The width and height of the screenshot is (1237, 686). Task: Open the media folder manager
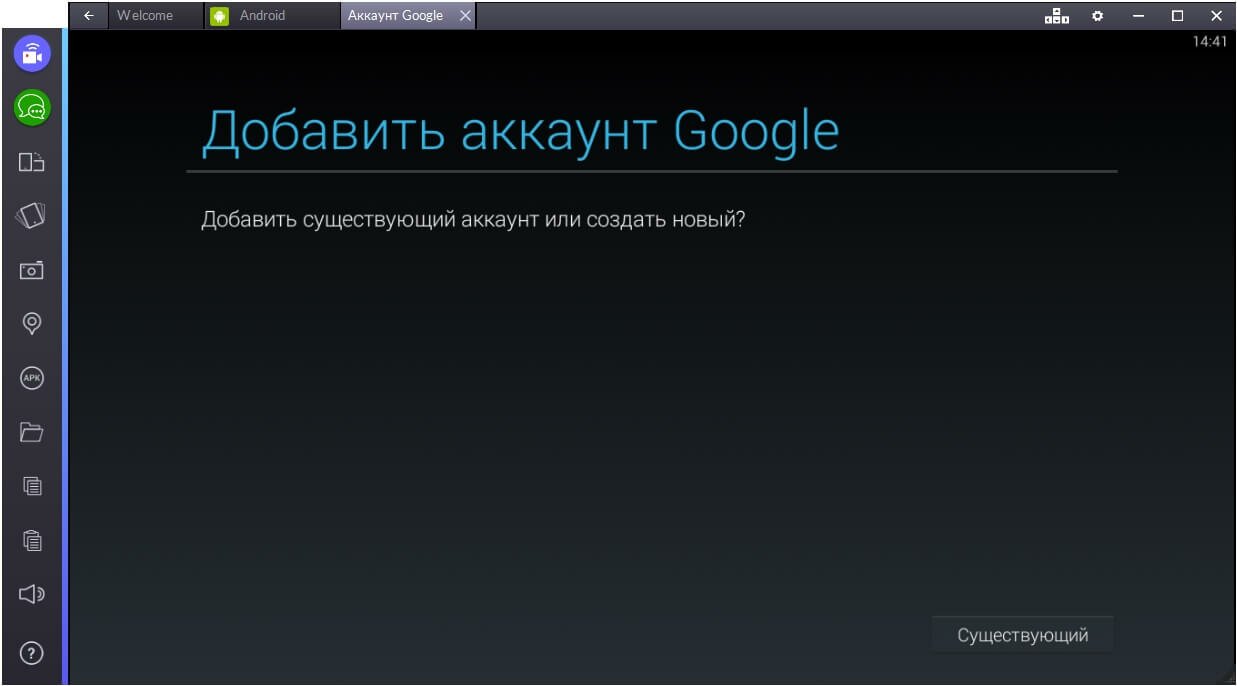click(x=31, y=431)
